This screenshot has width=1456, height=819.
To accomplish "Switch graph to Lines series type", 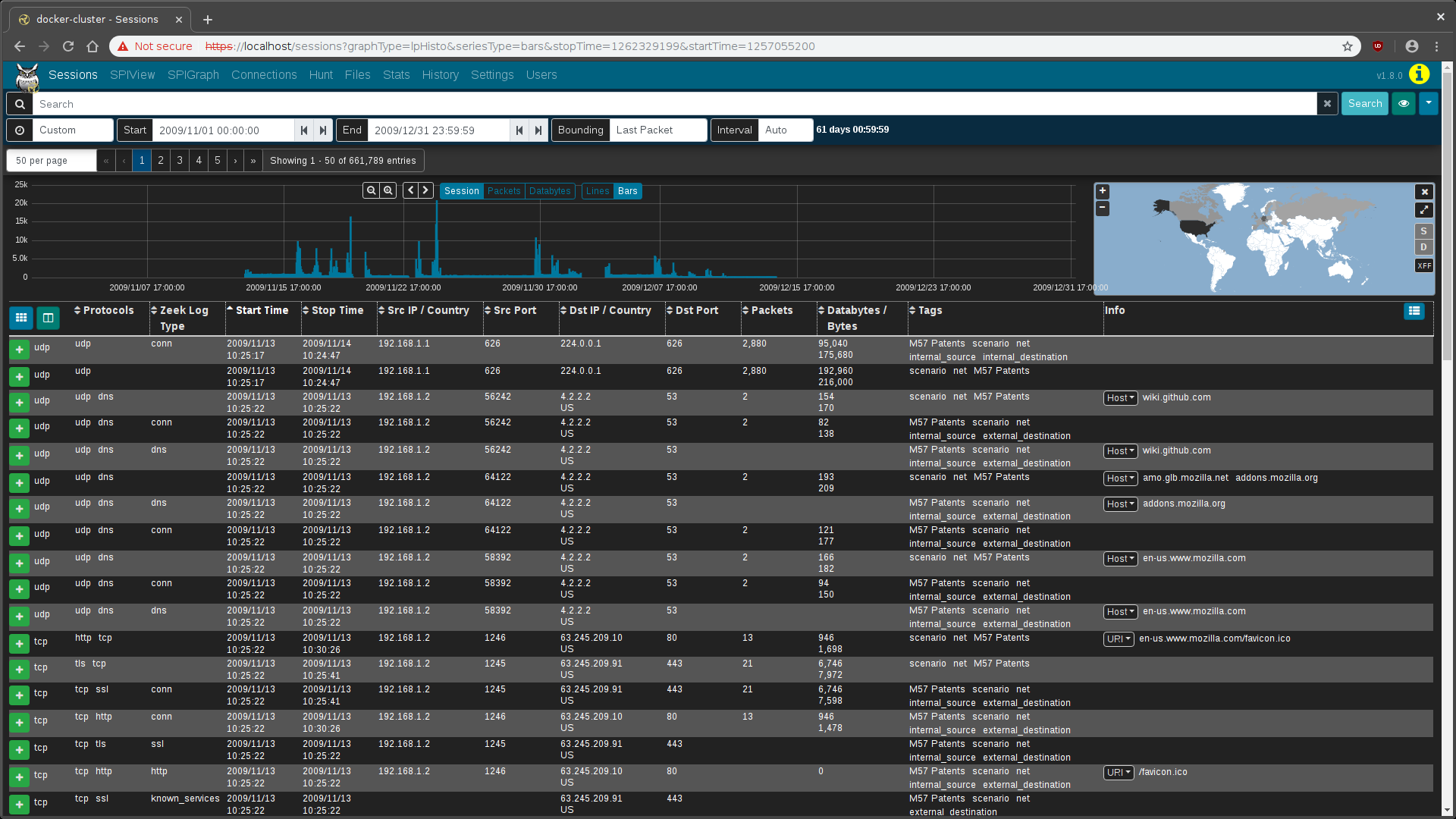I will point(597,191).
